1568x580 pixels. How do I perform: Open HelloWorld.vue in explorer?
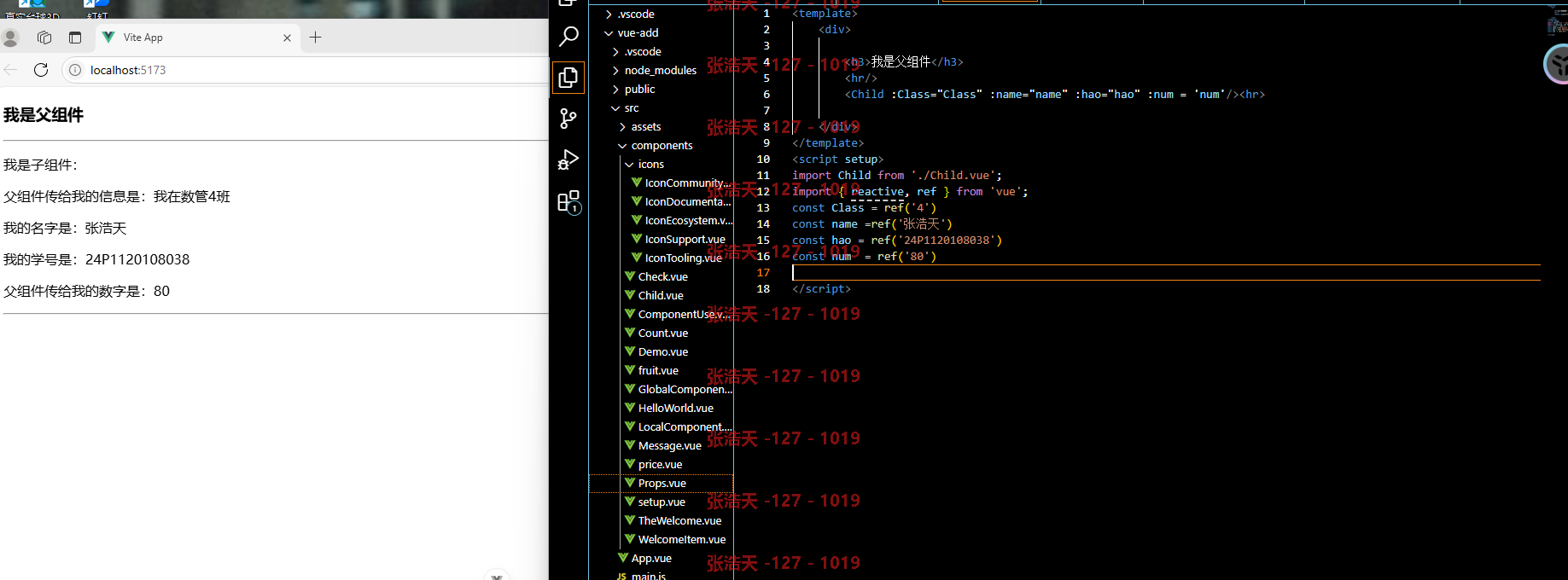click(669, 408)
